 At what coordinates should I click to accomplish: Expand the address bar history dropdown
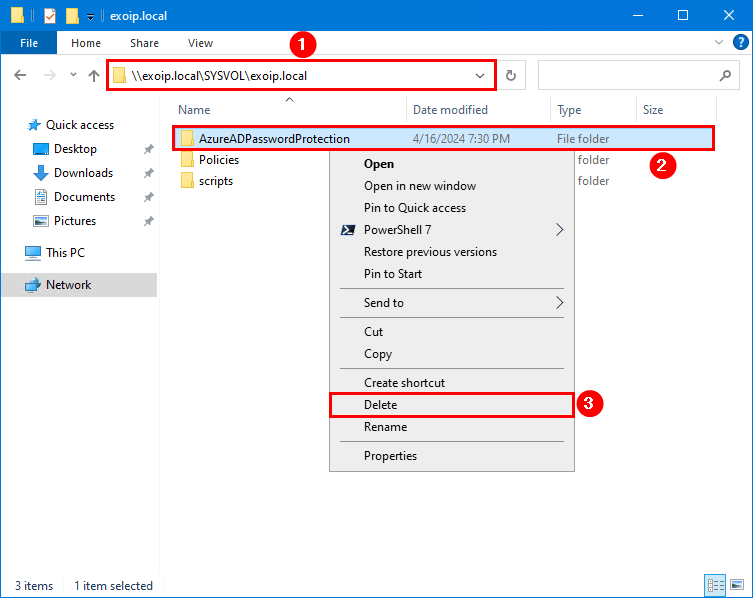(x=480, y=76)
